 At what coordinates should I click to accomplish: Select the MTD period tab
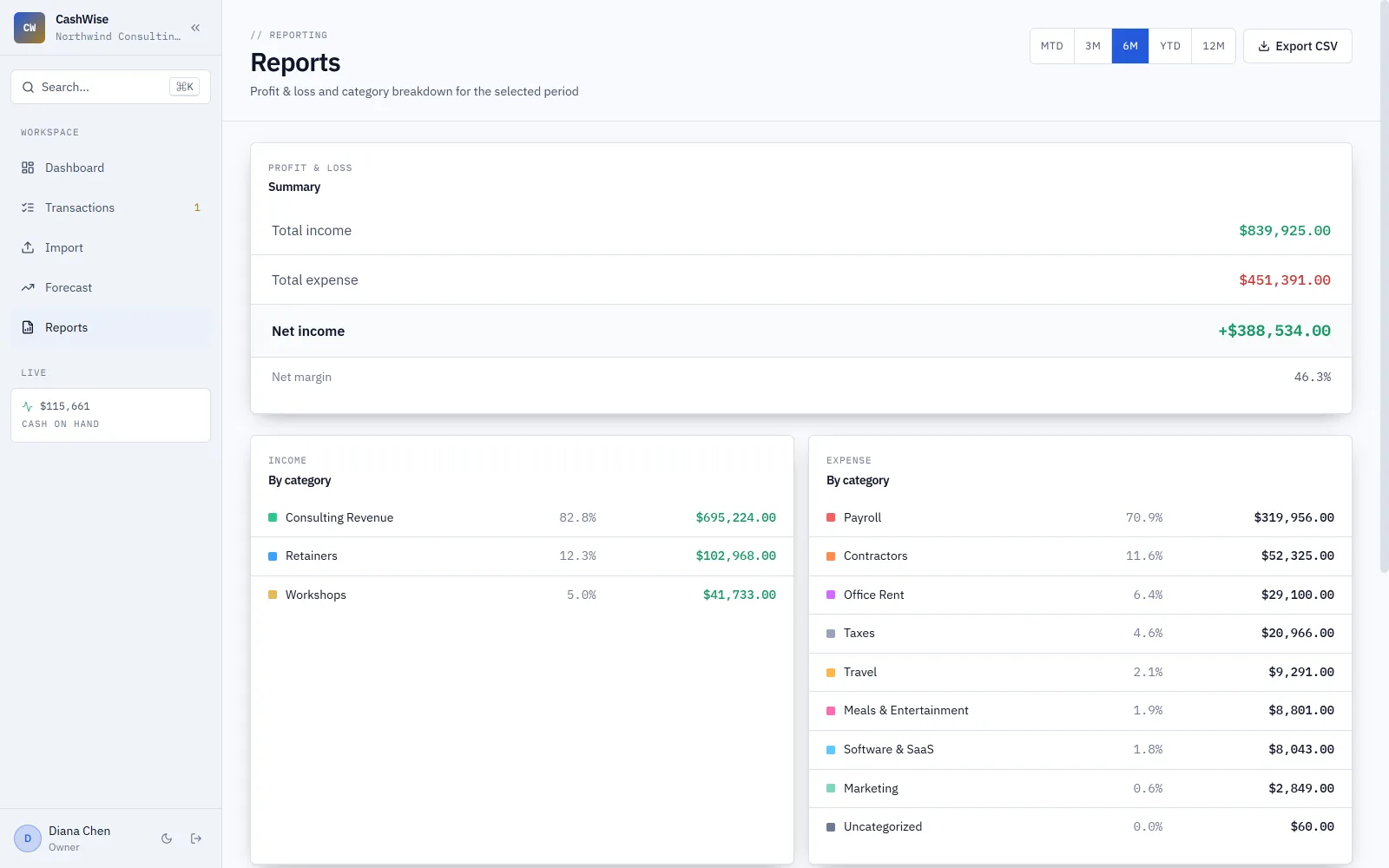1052,46
